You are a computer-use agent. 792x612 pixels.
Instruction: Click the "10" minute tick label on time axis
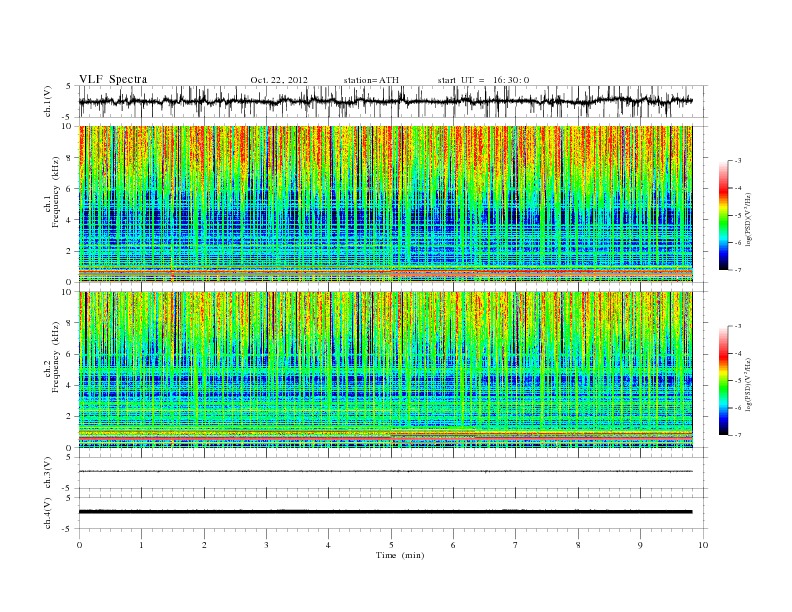click(x=703, y=545)
